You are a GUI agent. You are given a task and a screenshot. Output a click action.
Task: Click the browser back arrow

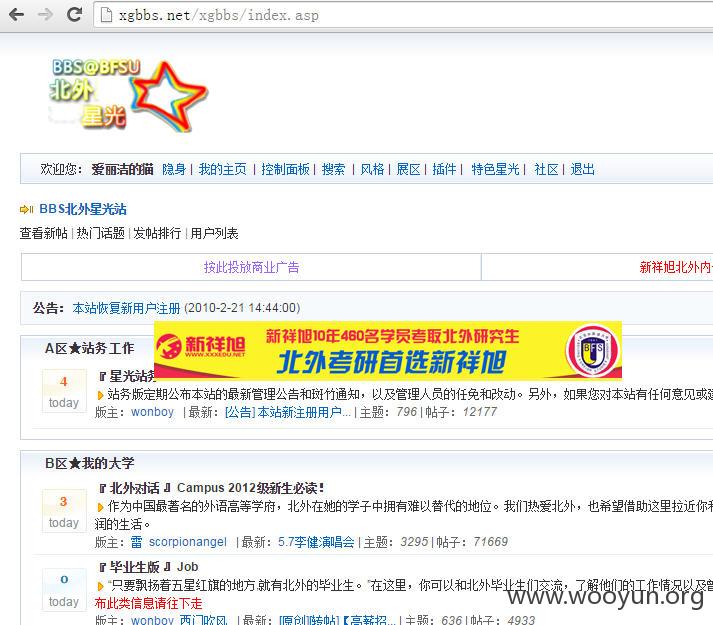pyautogui.click(x=17, y=15)
